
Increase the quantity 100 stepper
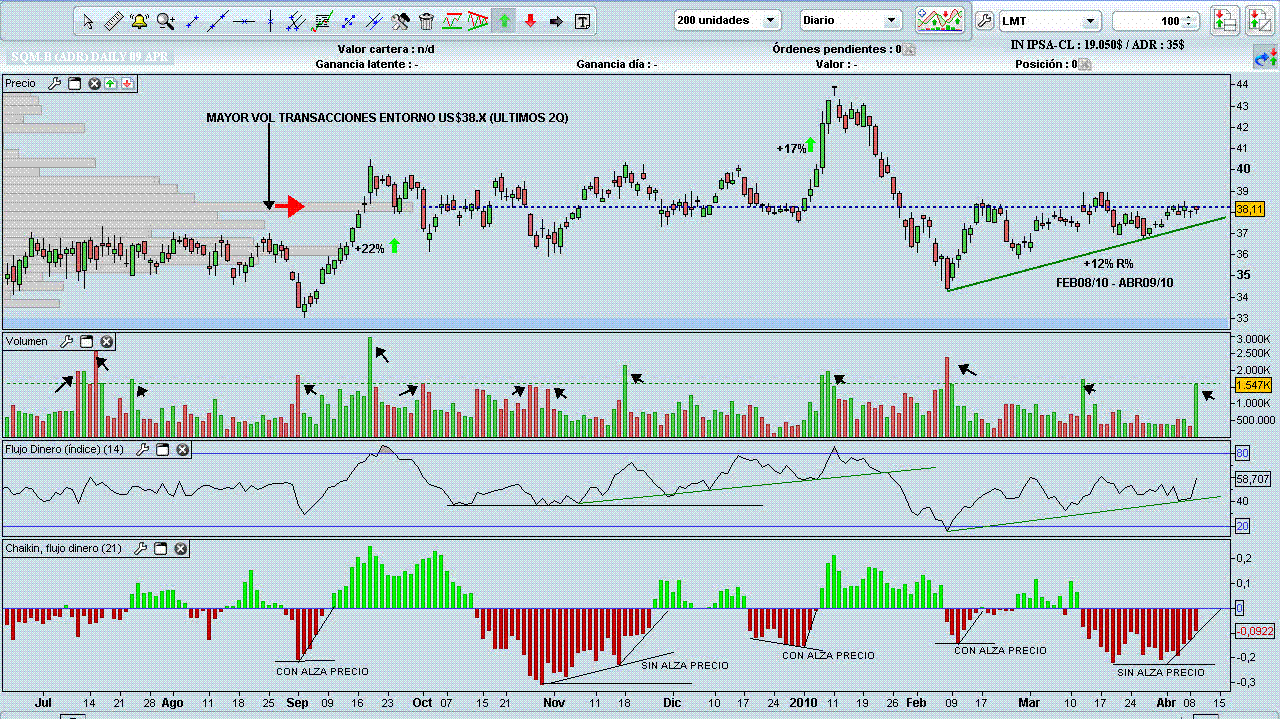pos(1189,16)
